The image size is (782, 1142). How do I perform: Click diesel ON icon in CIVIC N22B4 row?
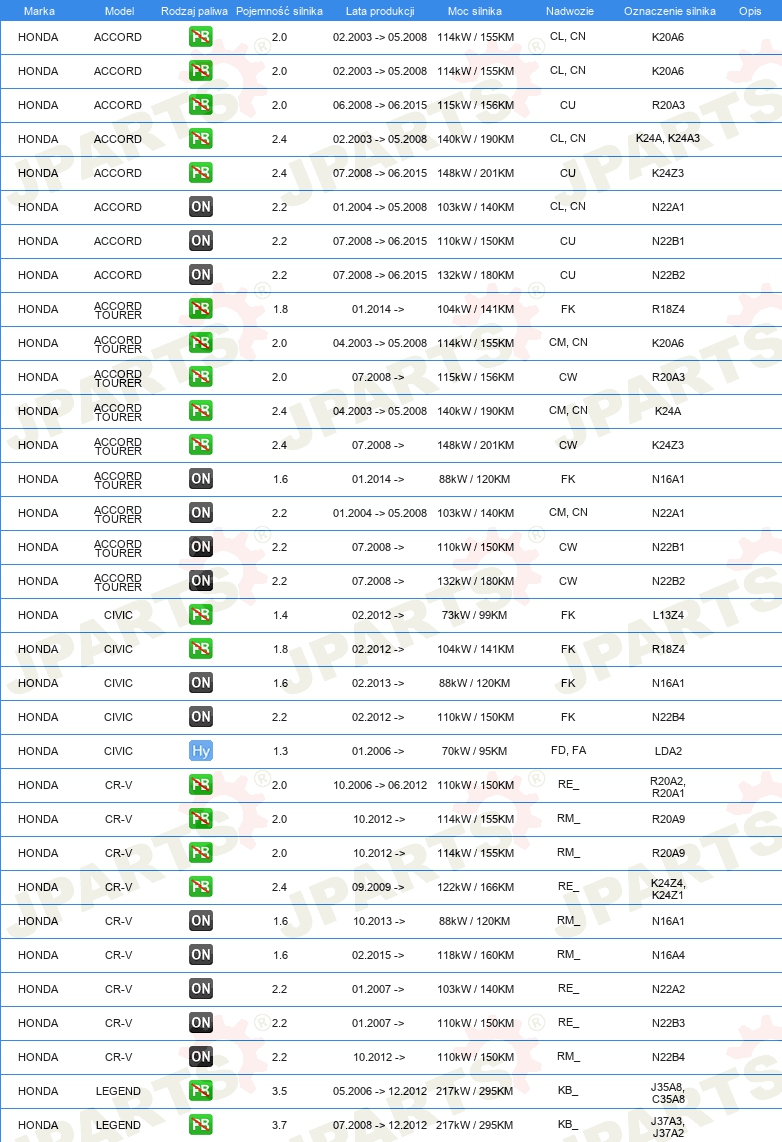point(201,717)
